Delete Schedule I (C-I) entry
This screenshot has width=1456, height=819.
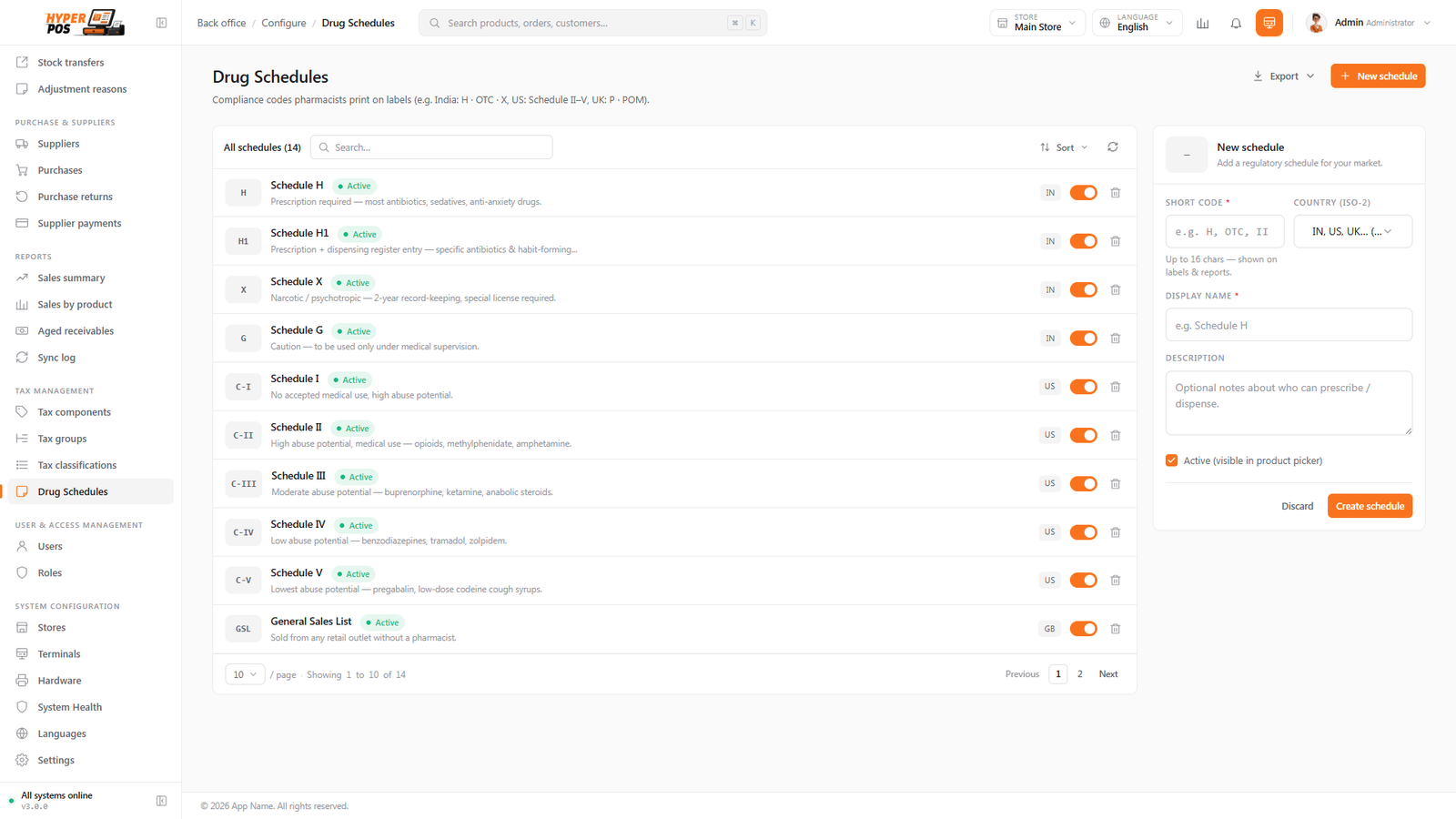click(1115, 387)
